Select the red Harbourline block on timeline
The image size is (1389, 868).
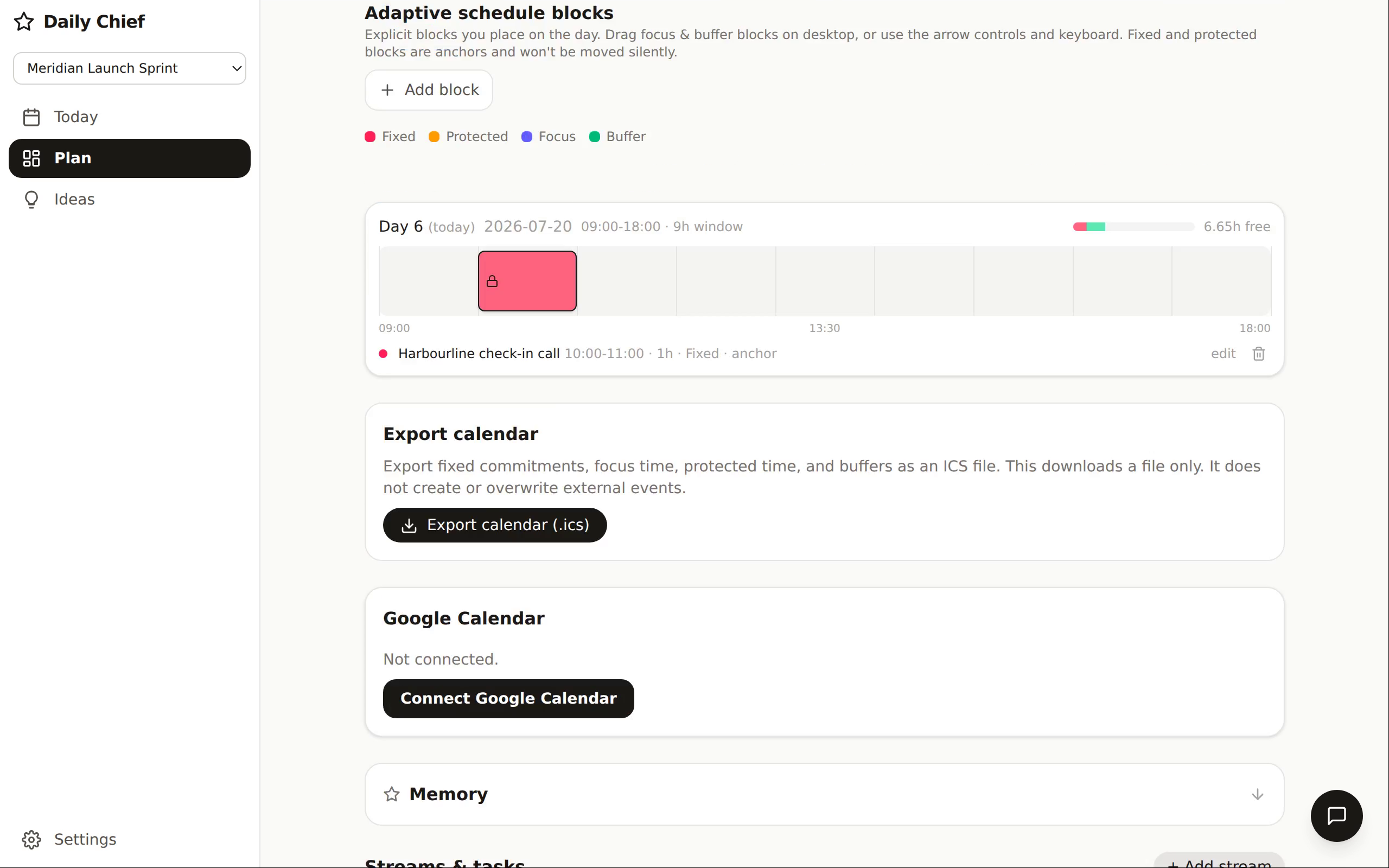pyautogui.click(x=527, y=282)
